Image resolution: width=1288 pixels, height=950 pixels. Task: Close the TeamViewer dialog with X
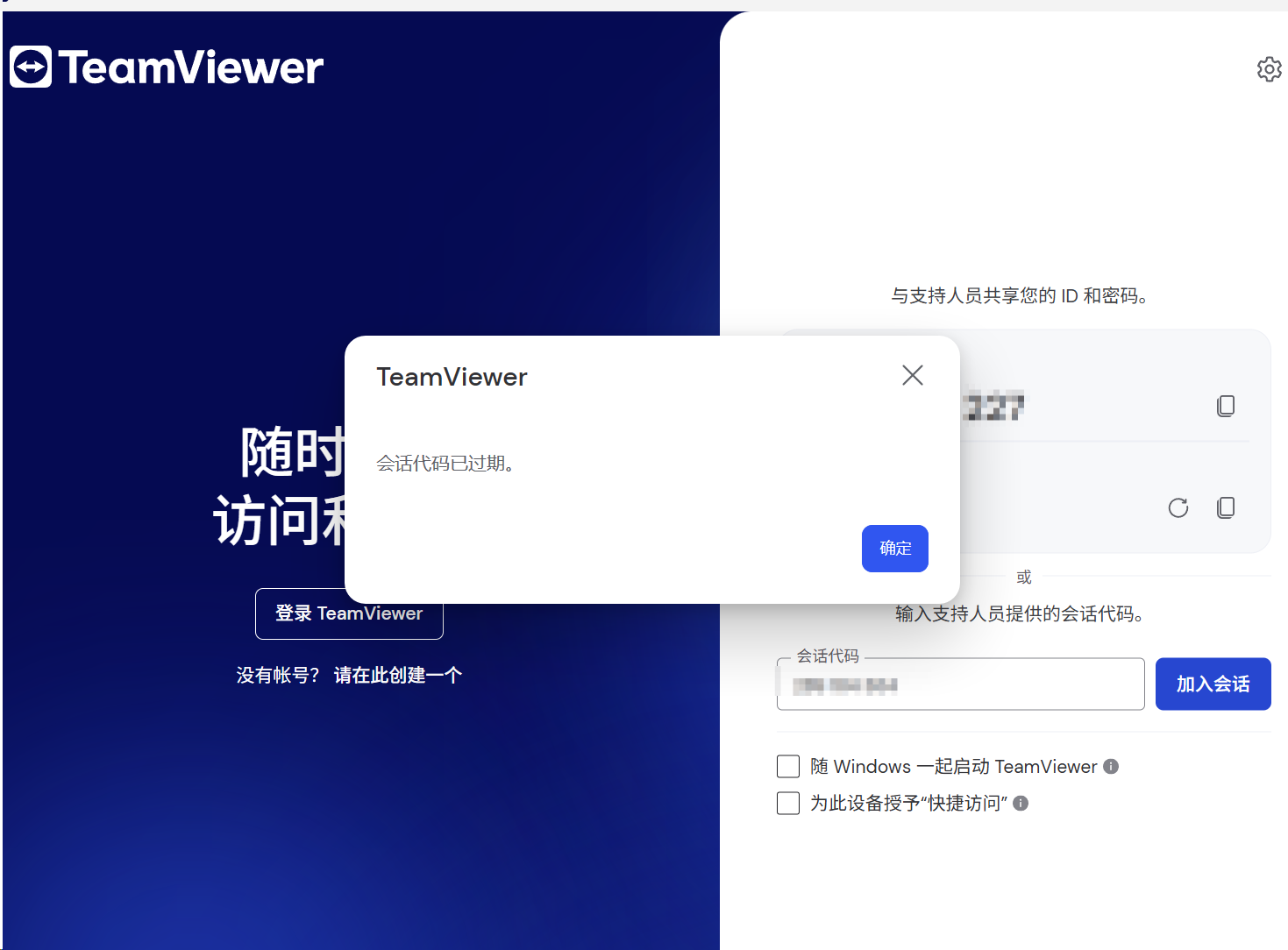[x=913, y=375]
